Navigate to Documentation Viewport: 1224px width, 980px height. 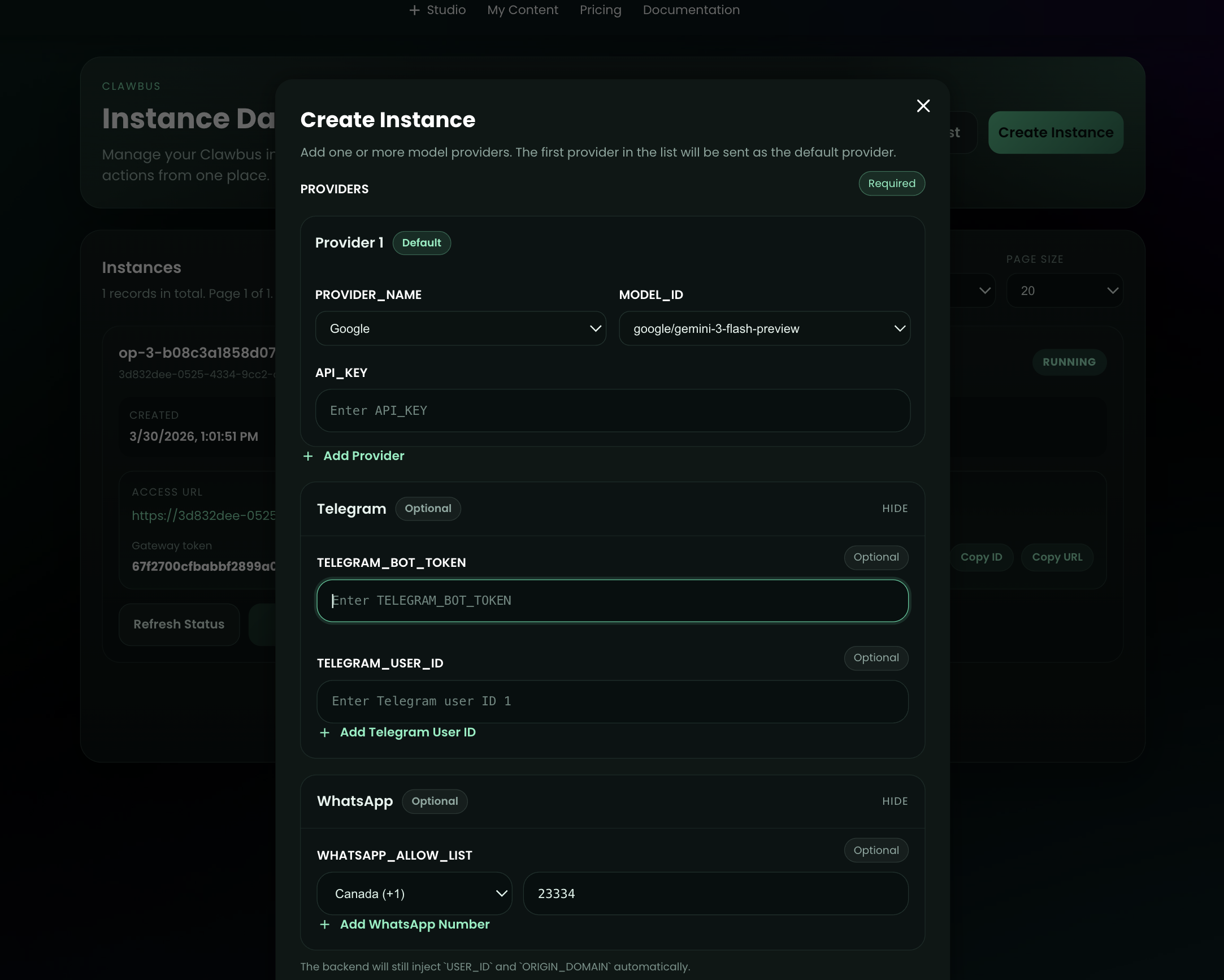click(x=691, y=10)
